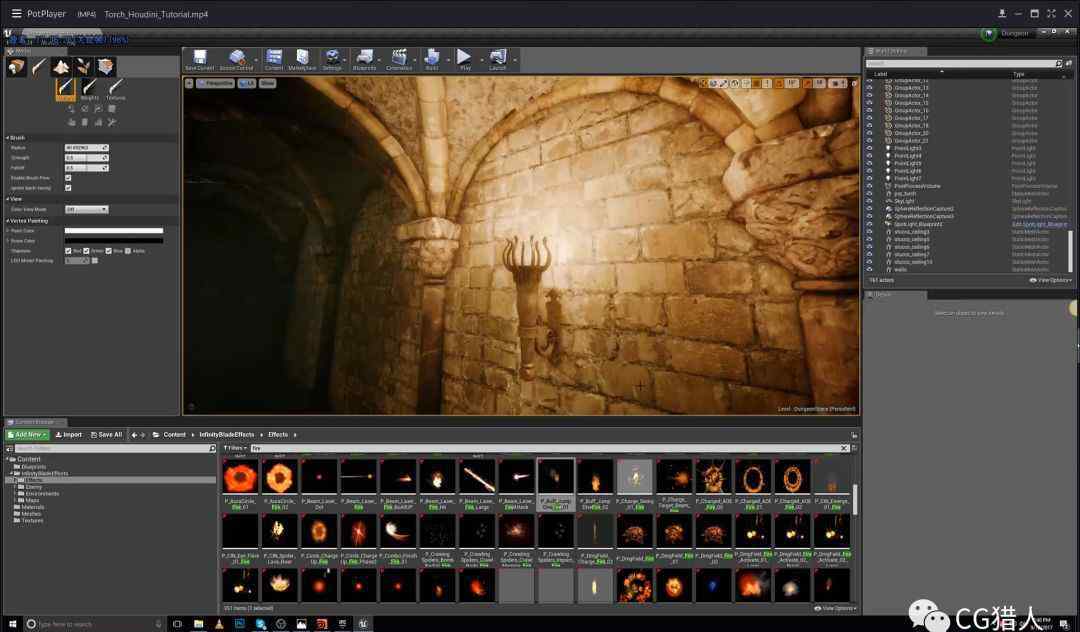
Task: Go back in Content Browser history
Action: point(134,435)
